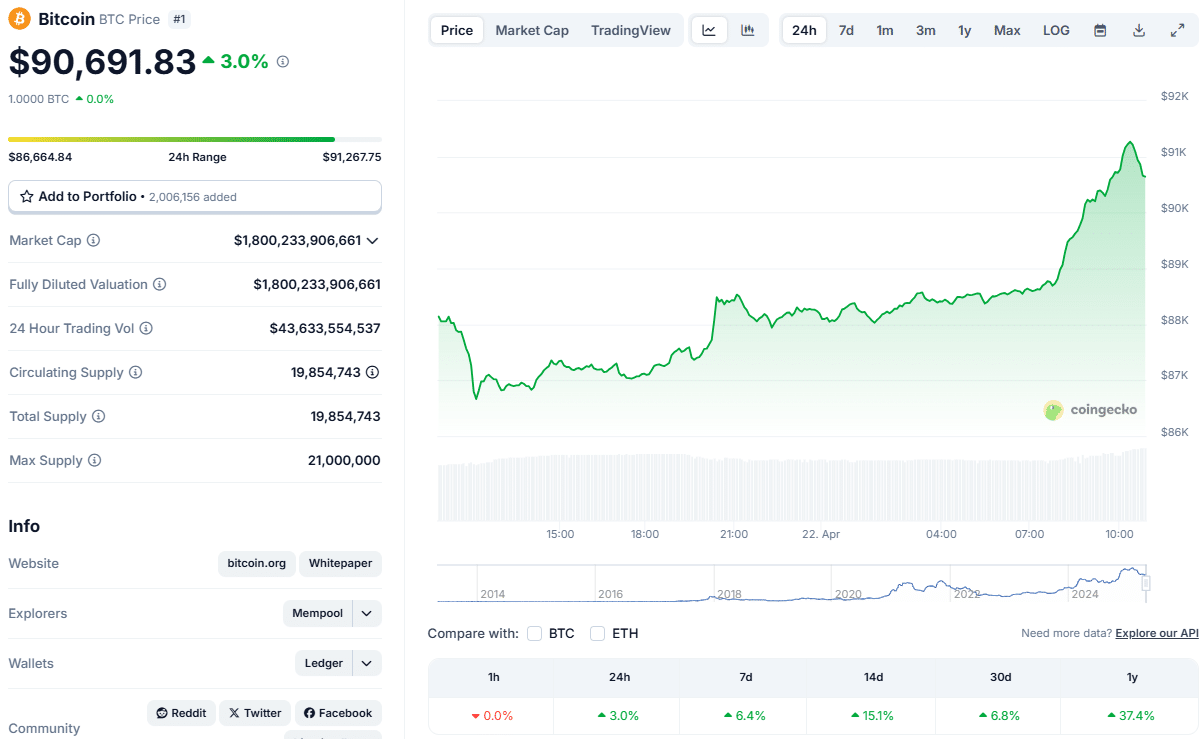1202x739 pixels.
Task: Select the 1y time range tab
Action: coord(965,30)
